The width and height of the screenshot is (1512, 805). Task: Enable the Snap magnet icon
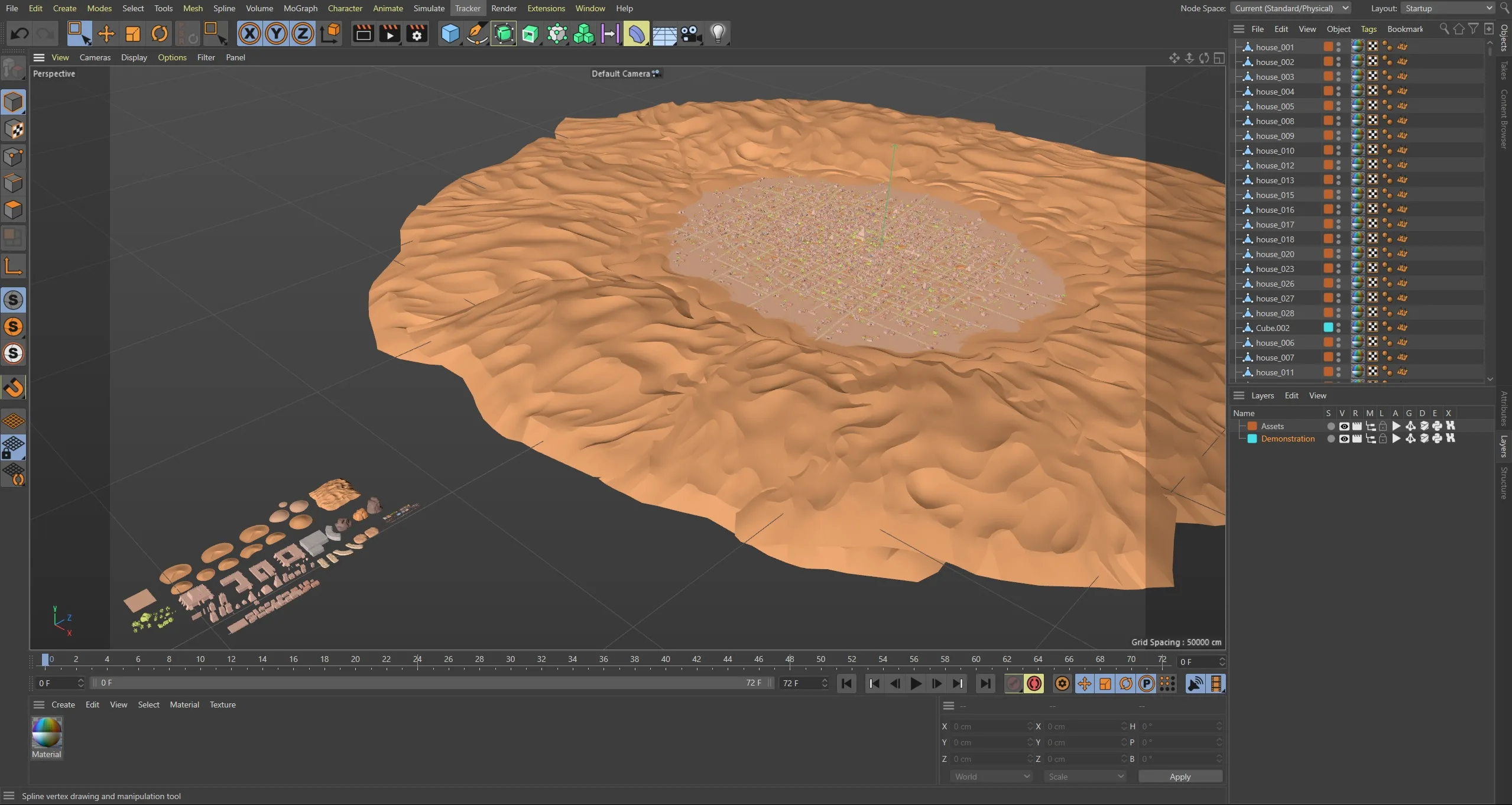point(14,388)
